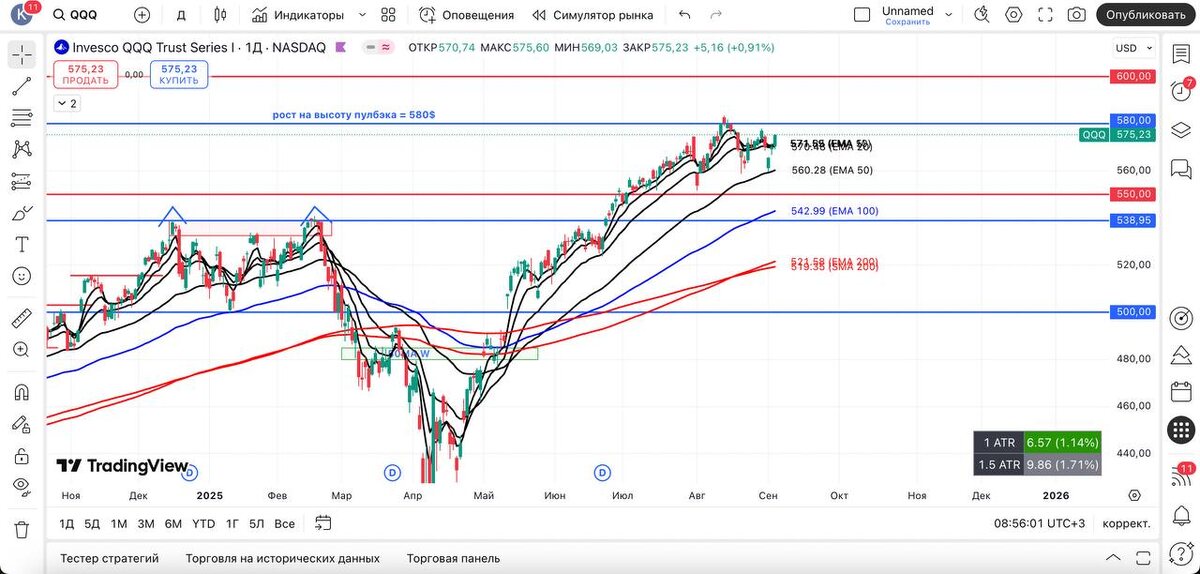Click the red 575,23 ПРОДАТЬ sell button
The height and width of the screenshot is (574, 1200).
coord(86,74)
